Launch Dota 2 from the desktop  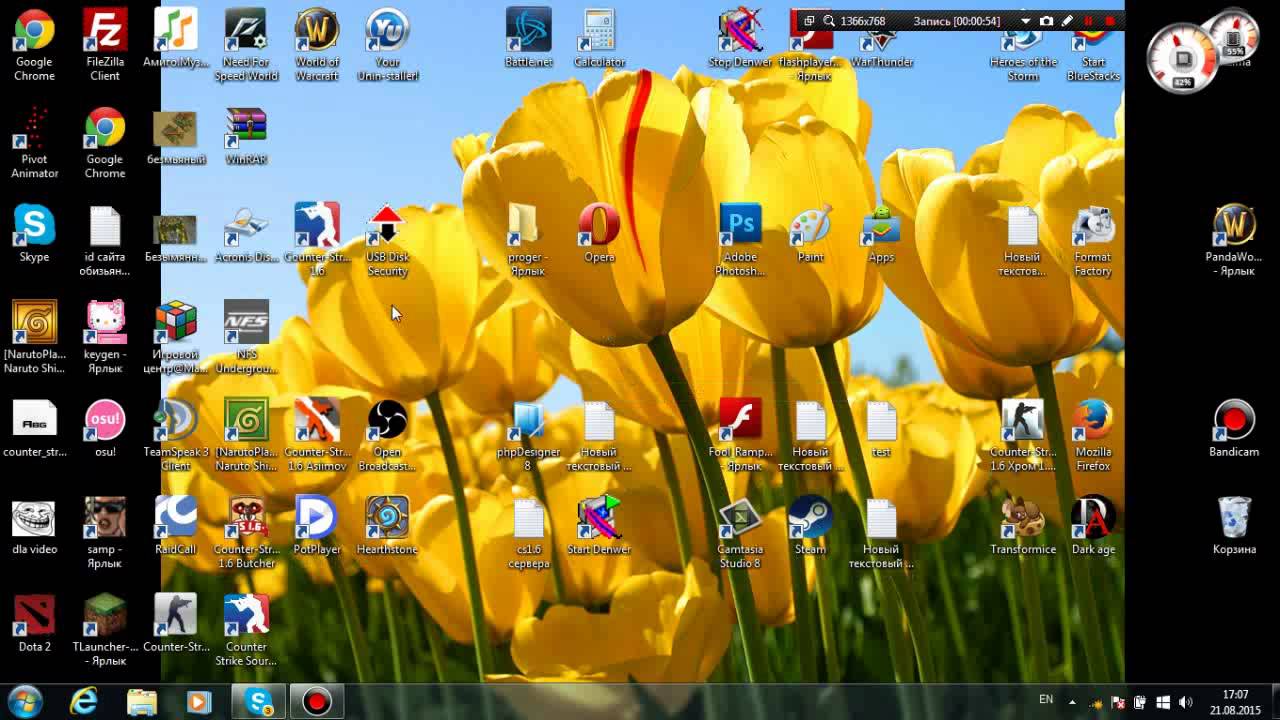(x=35, y=623)
